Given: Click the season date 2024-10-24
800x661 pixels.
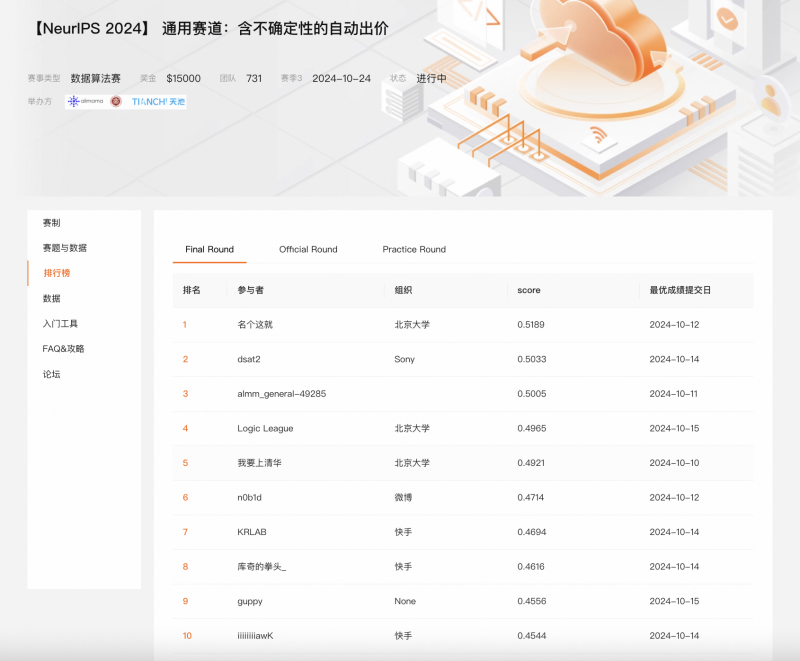Looking at the screenshot, I should tap(341, 79).
